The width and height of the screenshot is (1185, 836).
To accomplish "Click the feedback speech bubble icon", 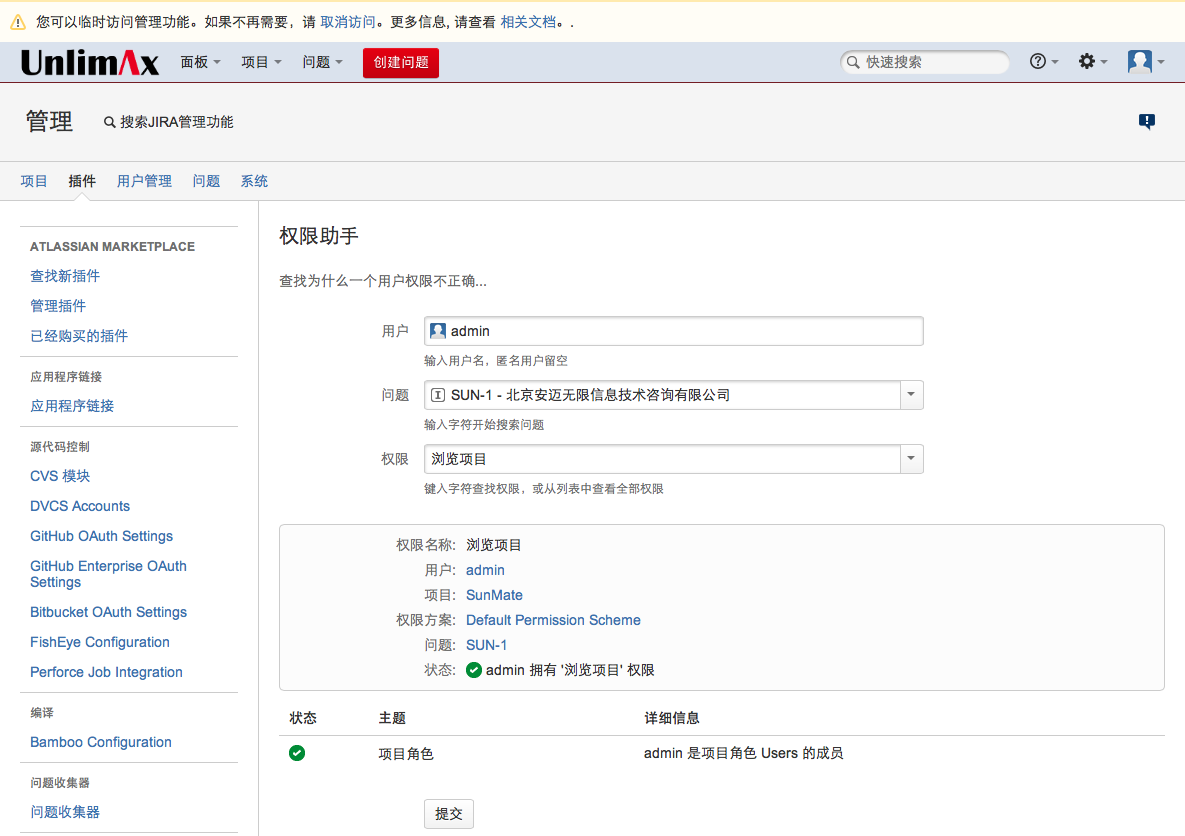I will coord(1147,122).
